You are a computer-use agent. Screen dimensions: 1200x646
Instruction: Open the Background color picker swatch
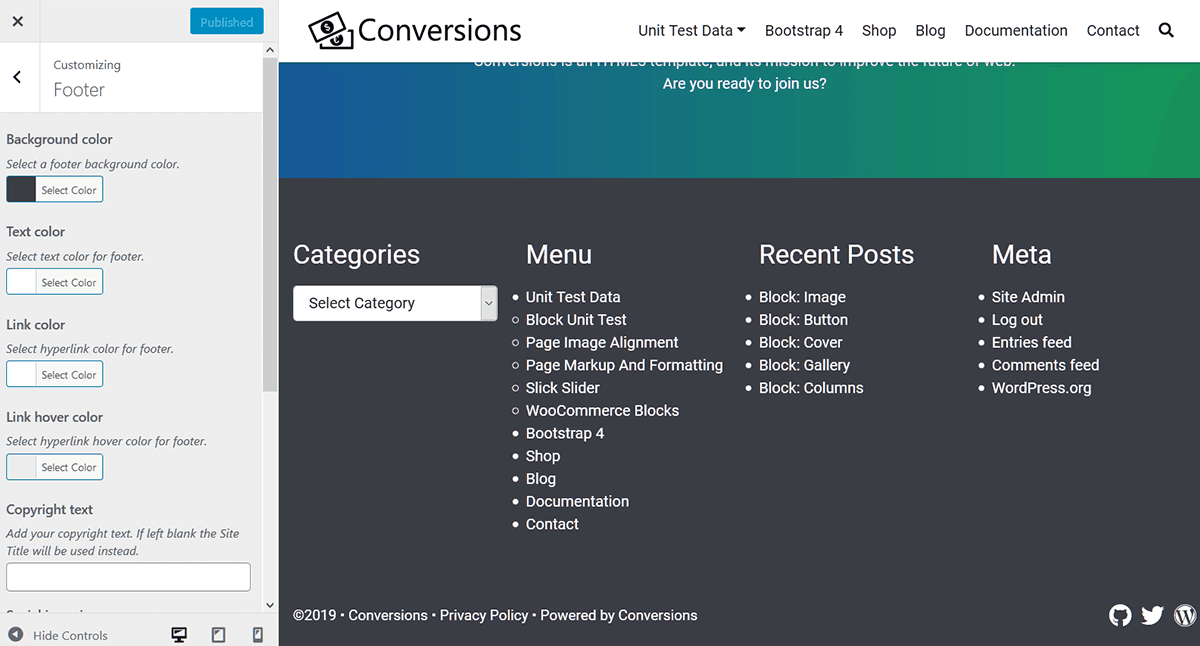click(21, 190)
